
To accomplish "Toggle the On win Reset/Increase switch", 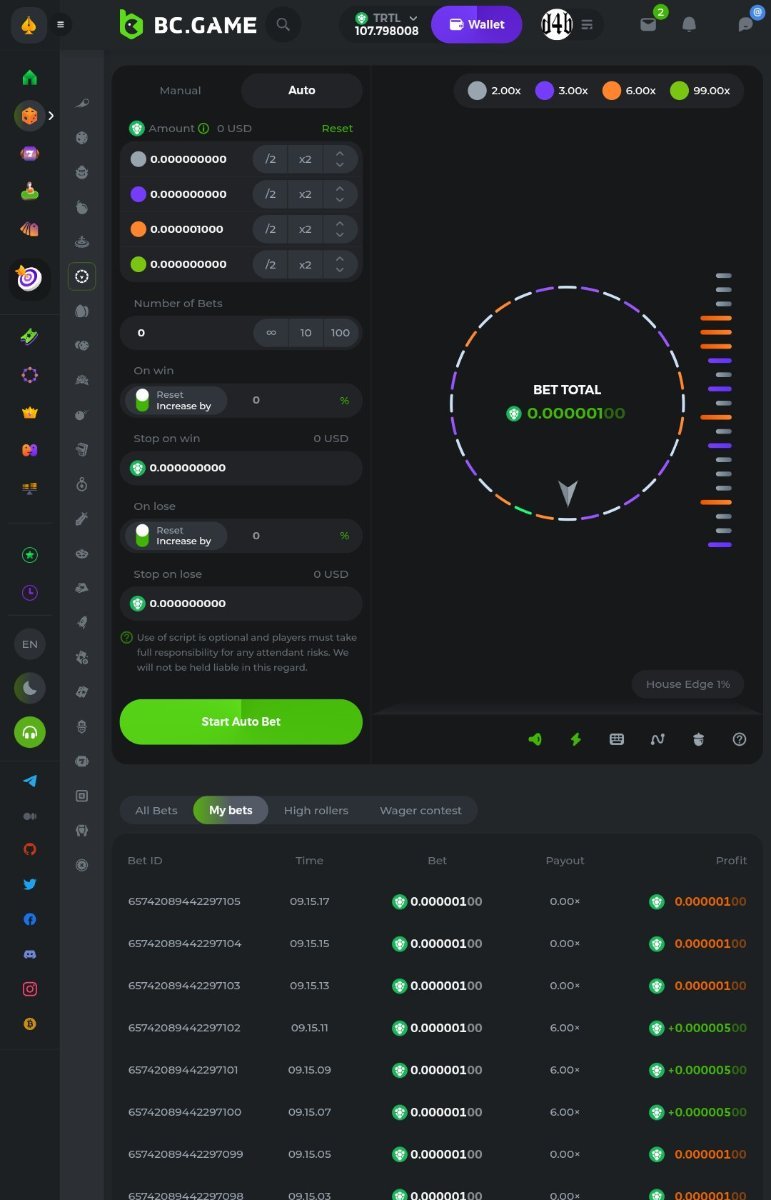I will 142,400.
